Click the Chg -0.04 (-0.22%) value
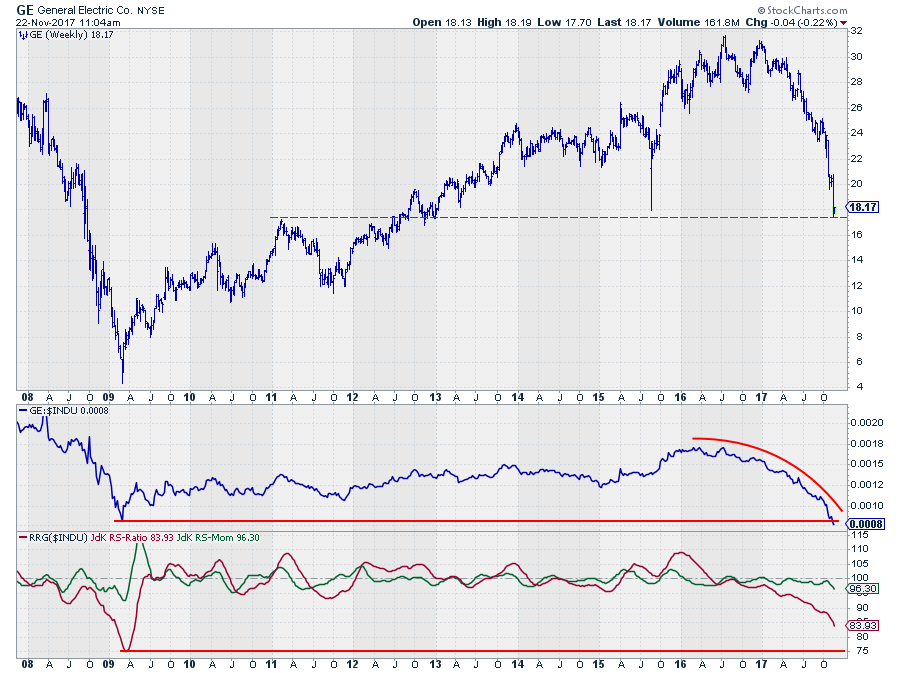 pos(792,22)
